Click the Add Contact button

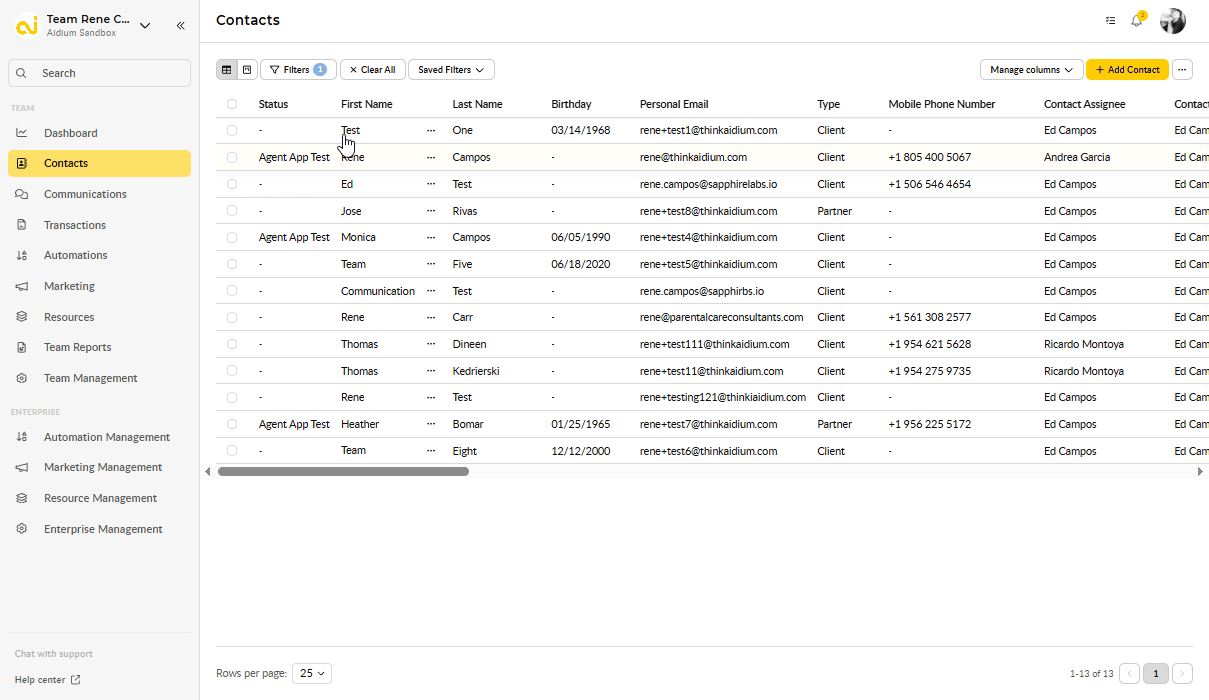[x=1127, y=70]
